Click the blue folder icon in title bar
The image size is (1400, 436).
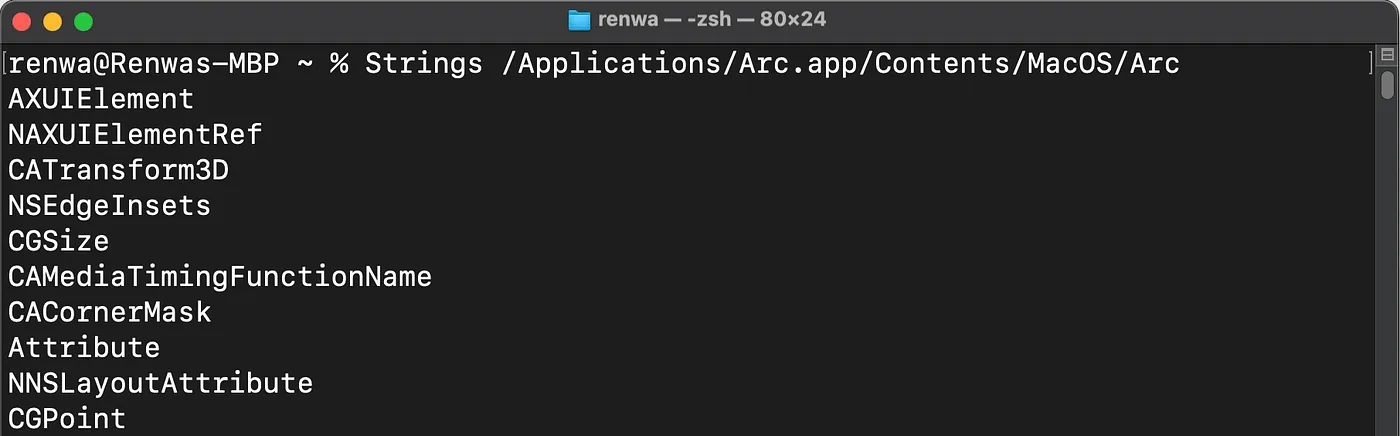point(579,20)
